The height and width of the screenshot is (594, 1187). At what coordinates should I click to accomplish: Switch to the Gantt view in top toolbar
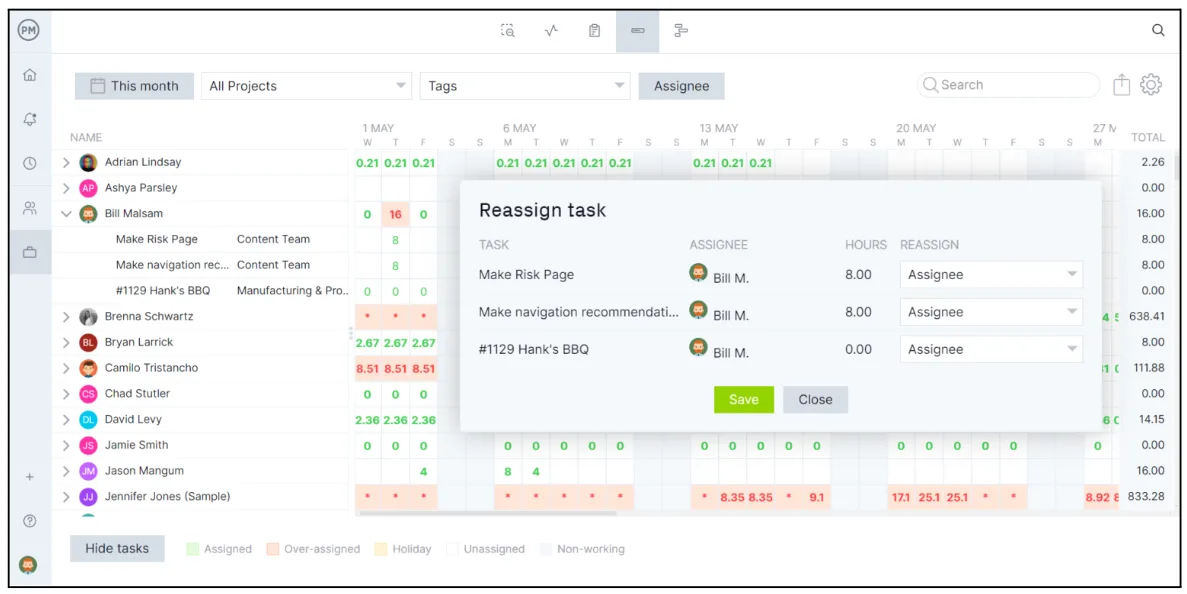(x=681, y=31)
